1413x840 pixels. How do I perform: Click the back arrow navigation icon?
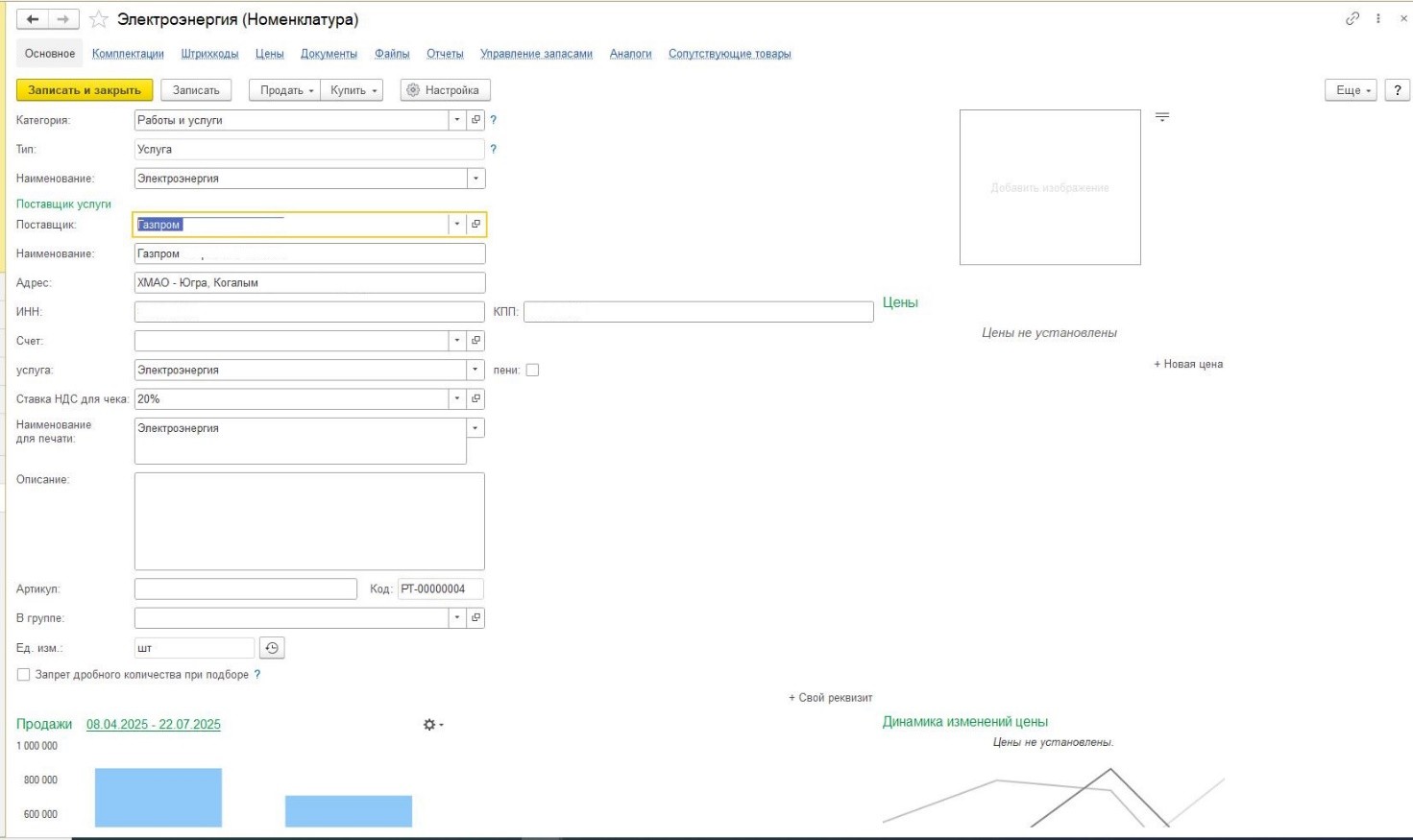pyautogui.click(x=33, y=19)
